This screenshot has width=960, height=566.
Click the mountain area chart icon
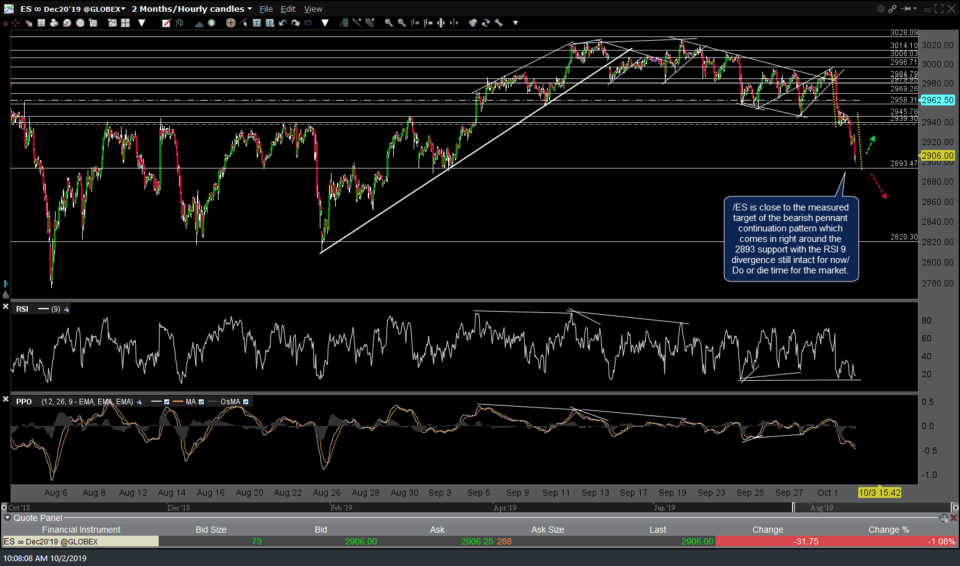point(199,23)
